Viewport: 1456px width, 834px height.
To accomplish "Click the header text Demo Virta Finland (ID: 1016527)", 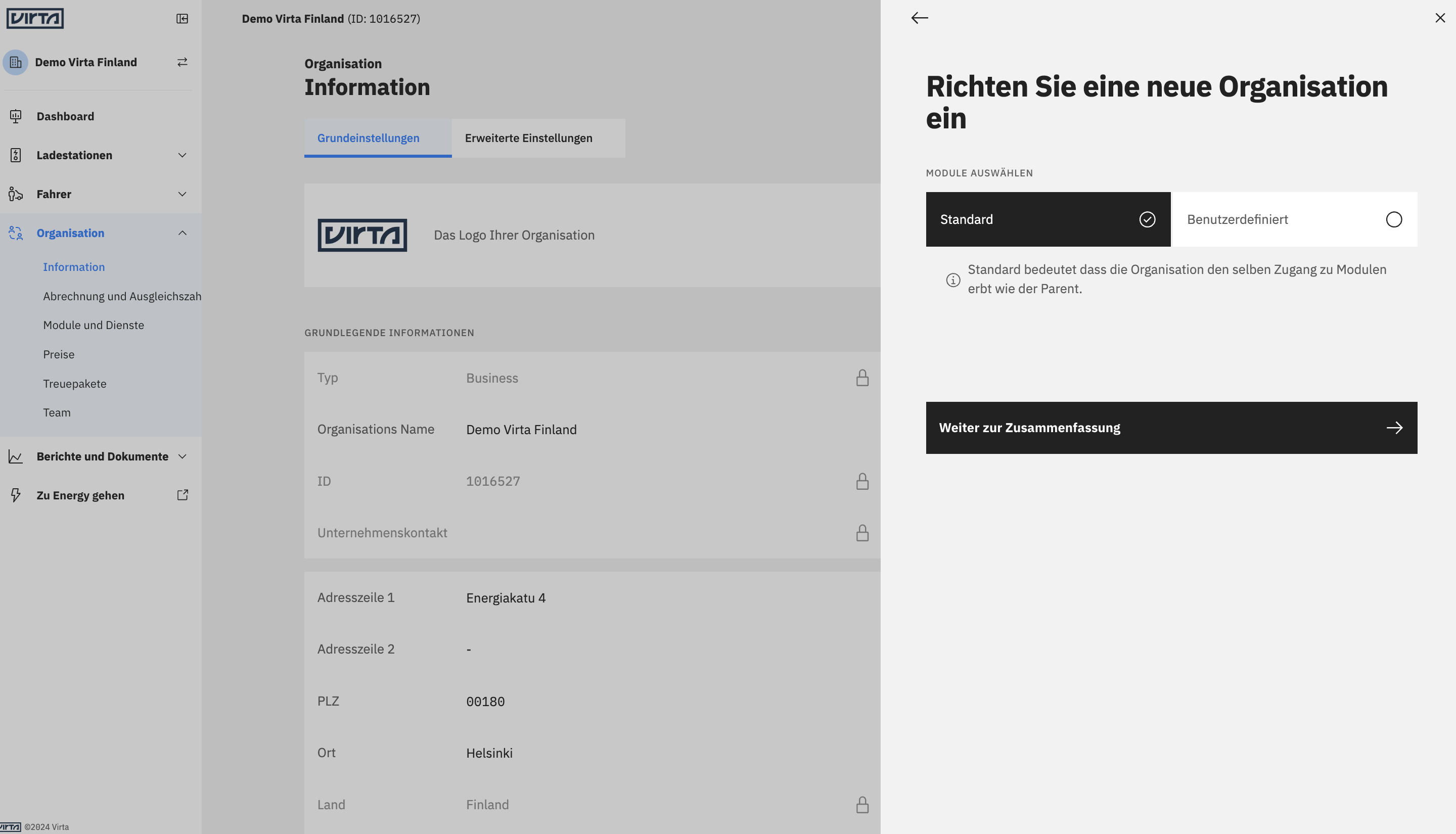I will [331, 19].
